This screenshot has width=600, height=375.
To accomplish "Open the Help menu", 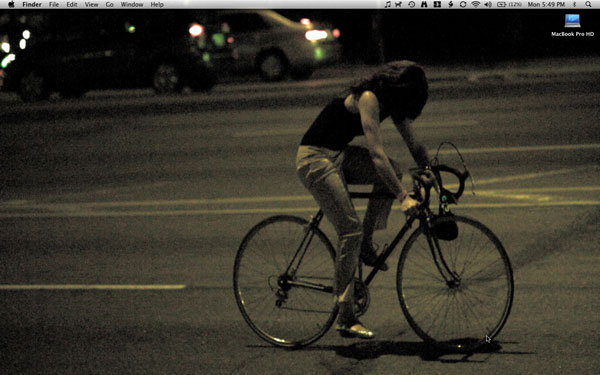I will [157, 5].
